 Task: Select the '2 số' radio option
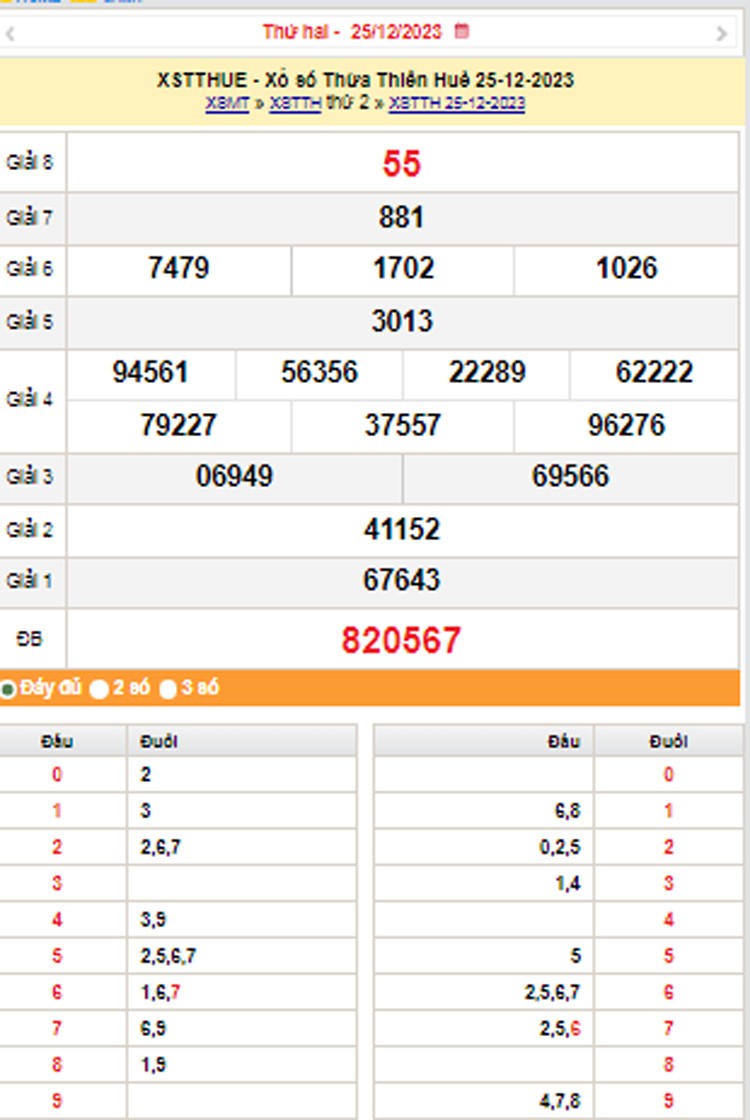pos(99,689)
